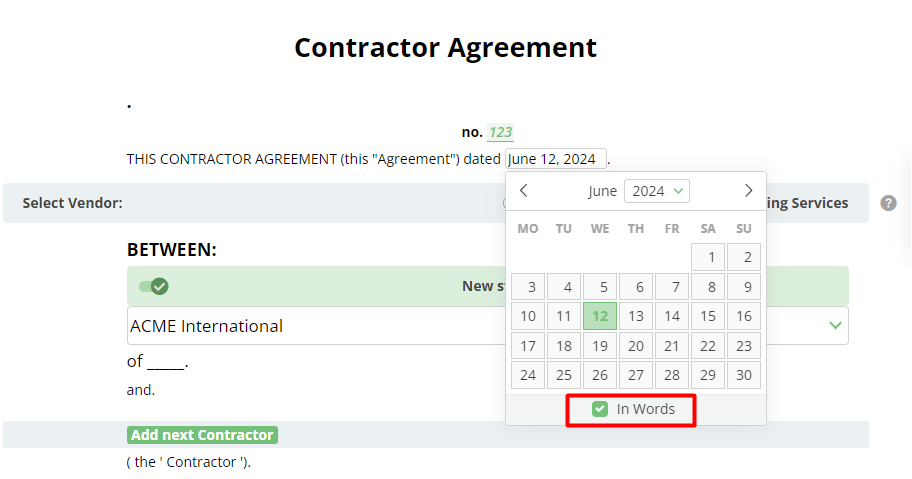Go to next month in calendar
This screenshot has width=912, height=479.
(x=749, y=191)
